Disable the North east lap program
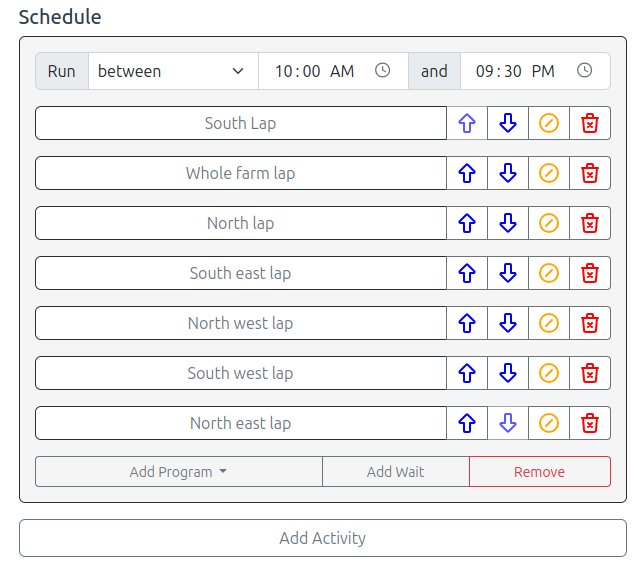644x573 pixels. tap(549, 423)
